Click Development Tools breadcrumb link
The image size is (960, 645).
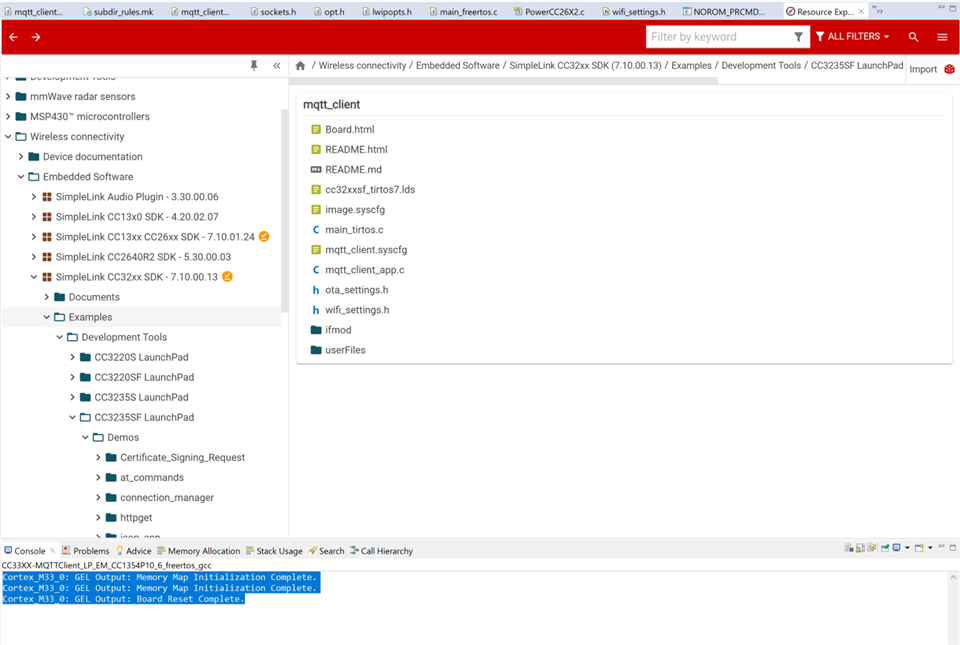tap(761, 65)
